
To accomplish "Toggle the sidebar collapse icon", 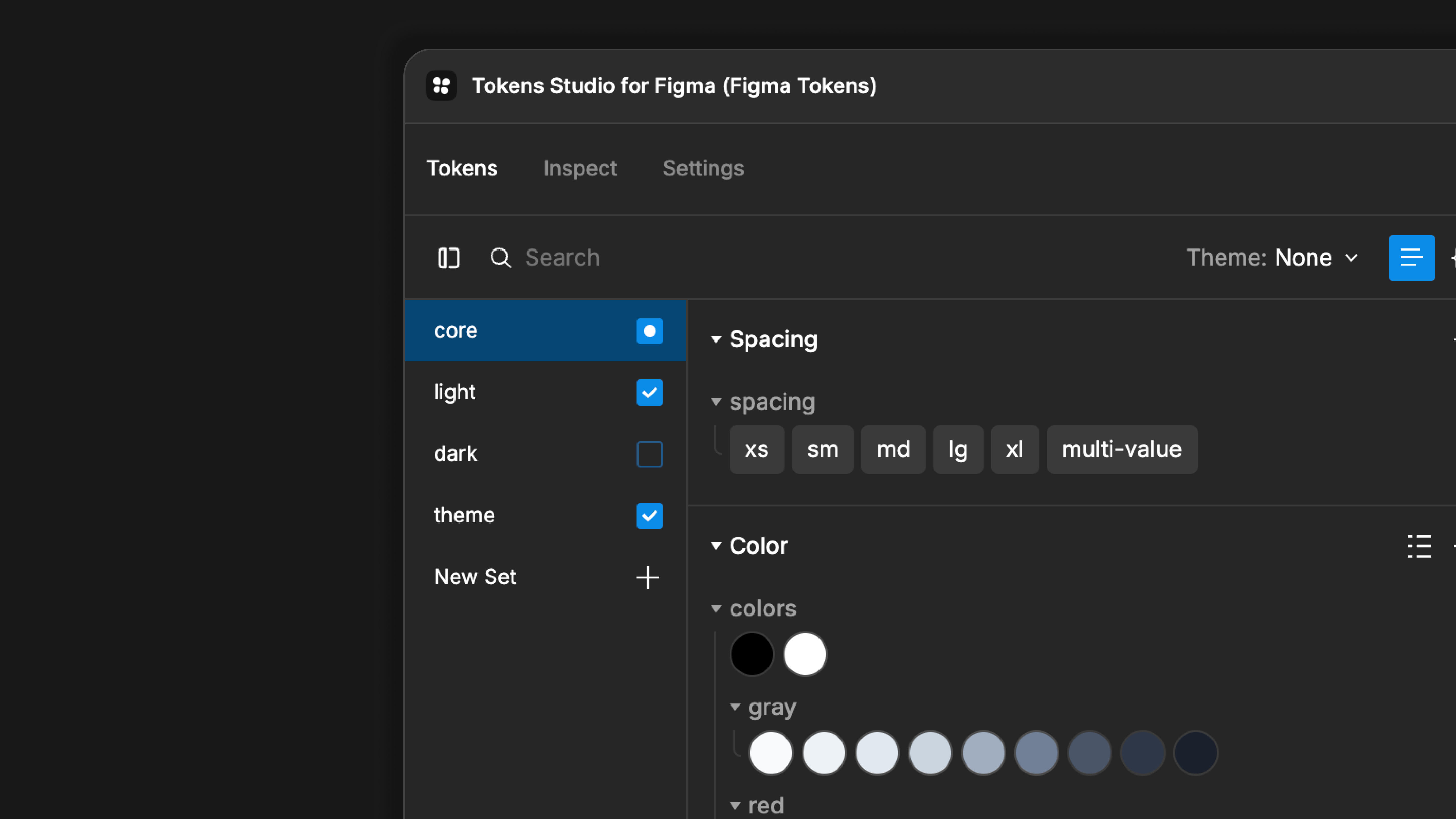I will coord(449,258).
